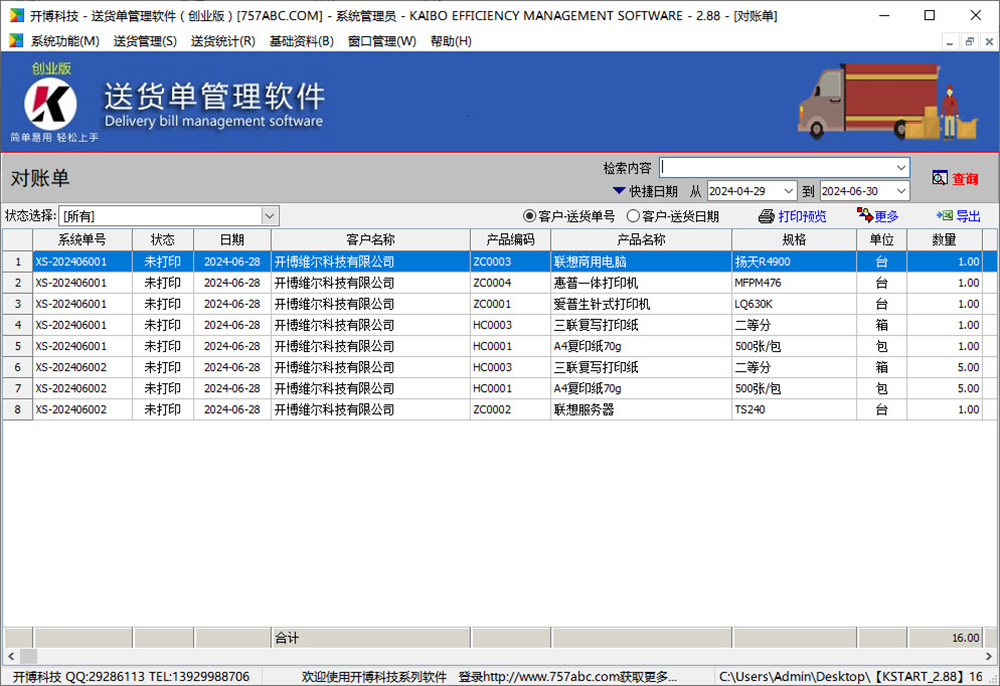Click the 更多 link text
The height and width of the screenshot is (686, 1000).
tap(886, 216)
